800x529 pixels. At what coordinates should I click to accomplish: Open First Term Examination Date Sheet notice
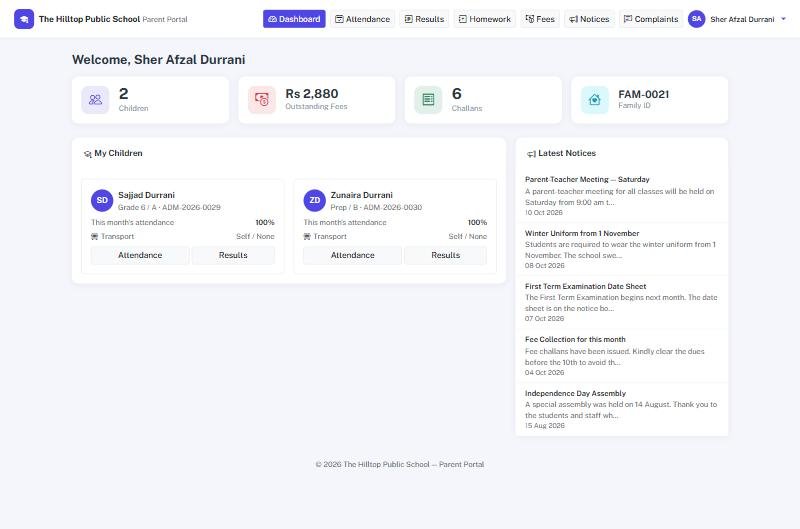click(x=586, y=286)
